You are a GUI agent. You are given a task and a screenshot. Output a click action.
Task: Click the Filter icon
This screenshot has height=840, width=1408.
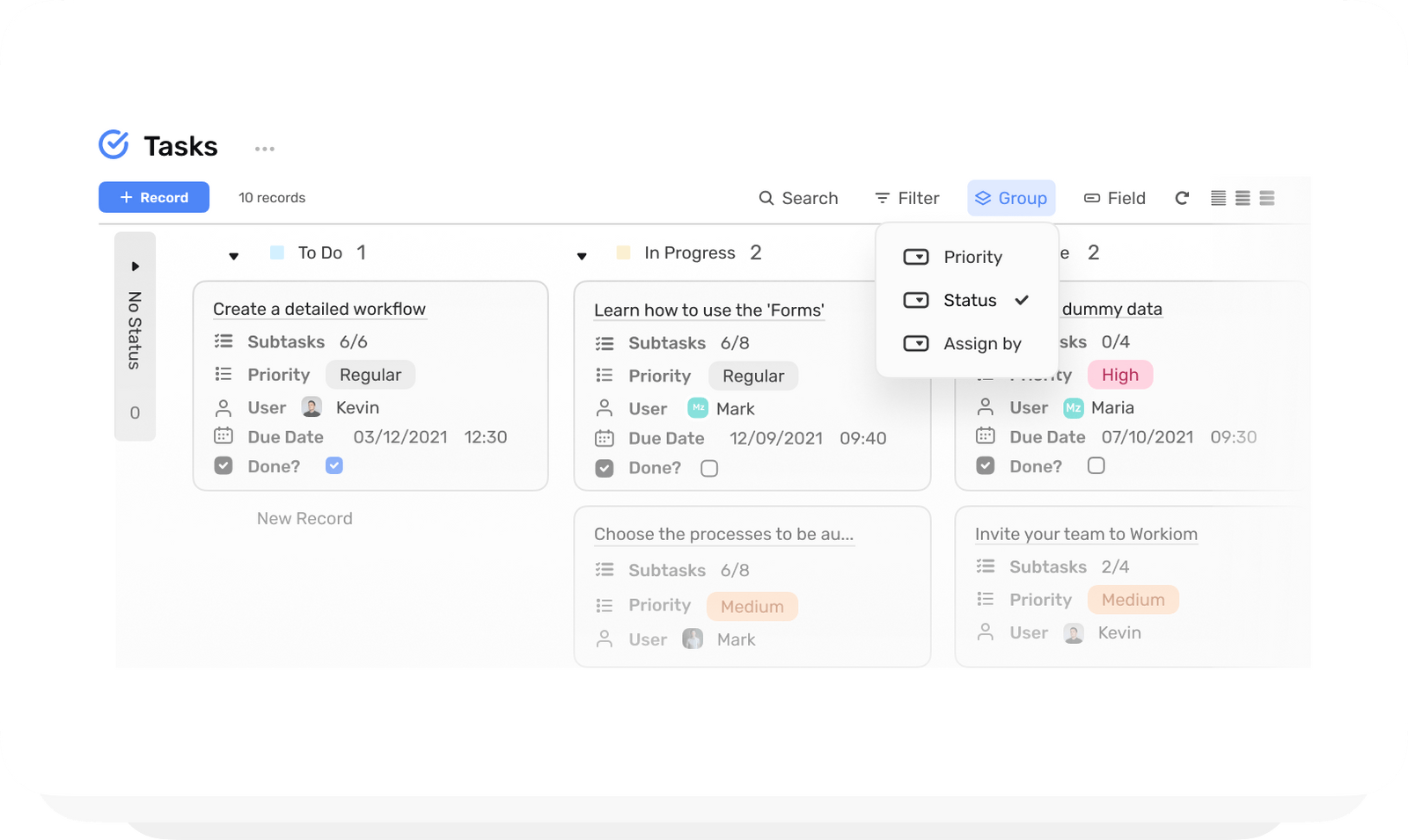[881, 198]
